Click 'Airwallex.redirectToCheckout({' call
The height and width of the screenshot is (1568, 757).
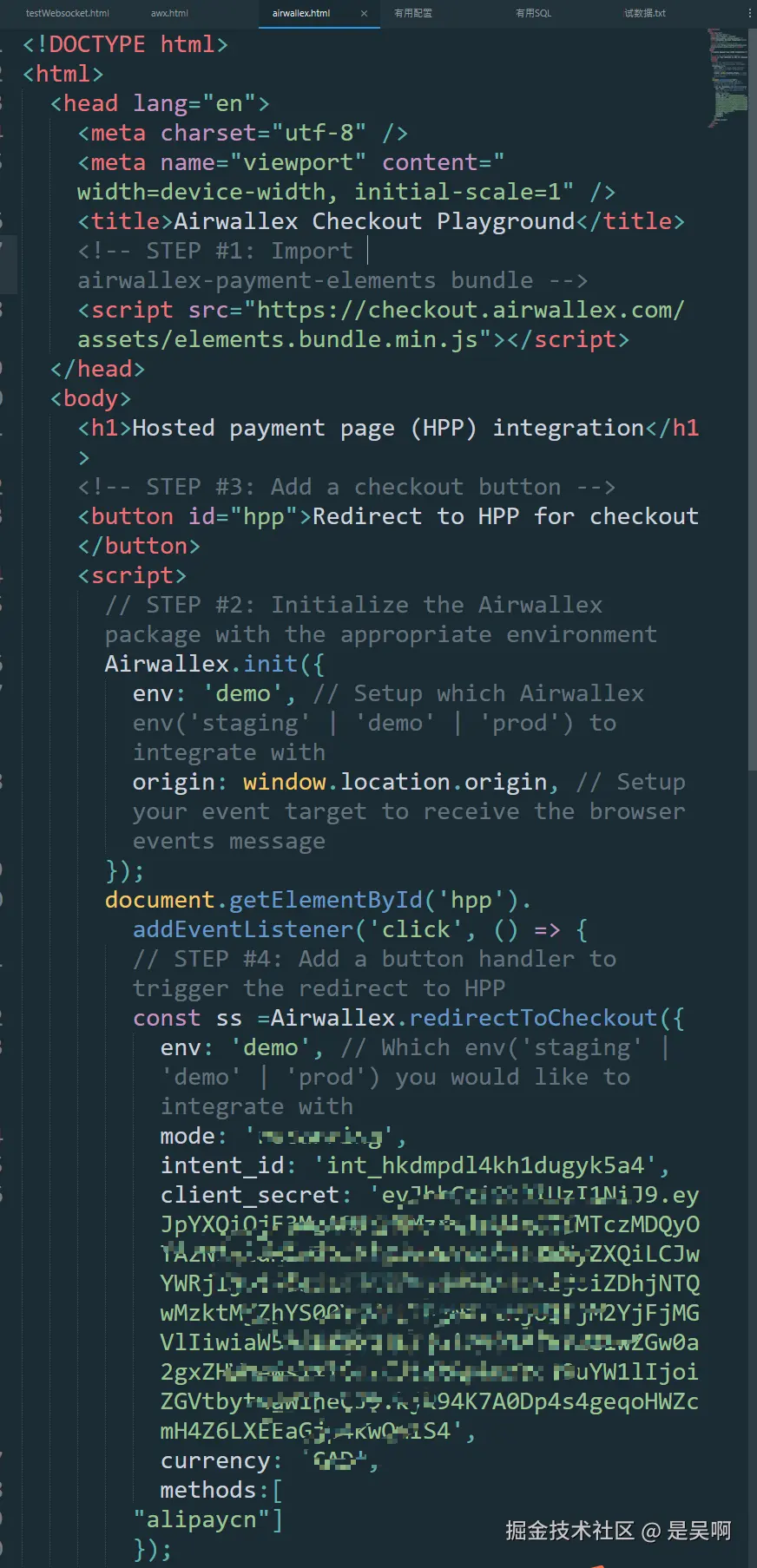click(x=477, y=1018)
